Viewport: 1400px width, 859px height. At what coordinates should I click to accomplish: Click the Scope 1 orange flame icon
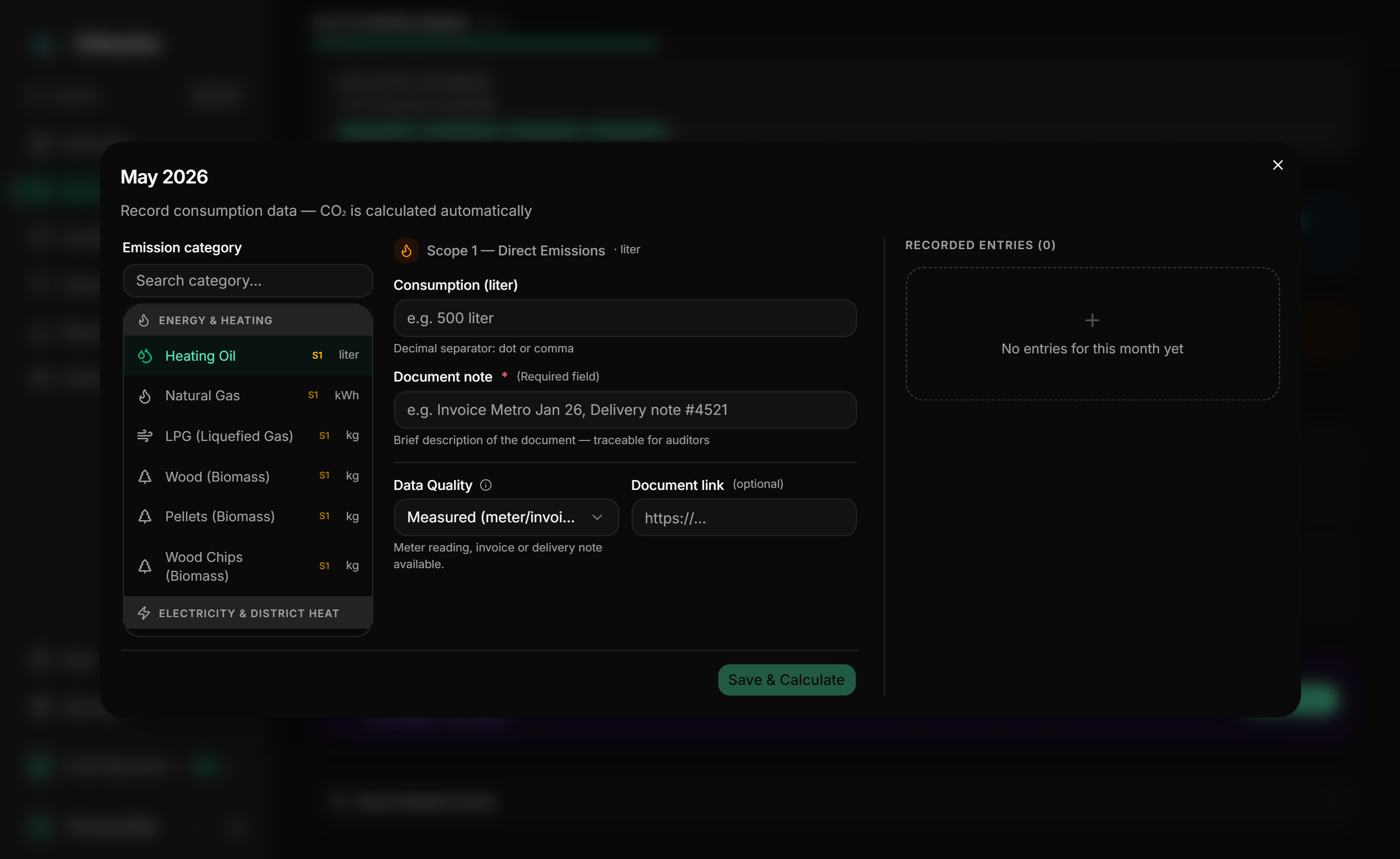coord(406,251)
